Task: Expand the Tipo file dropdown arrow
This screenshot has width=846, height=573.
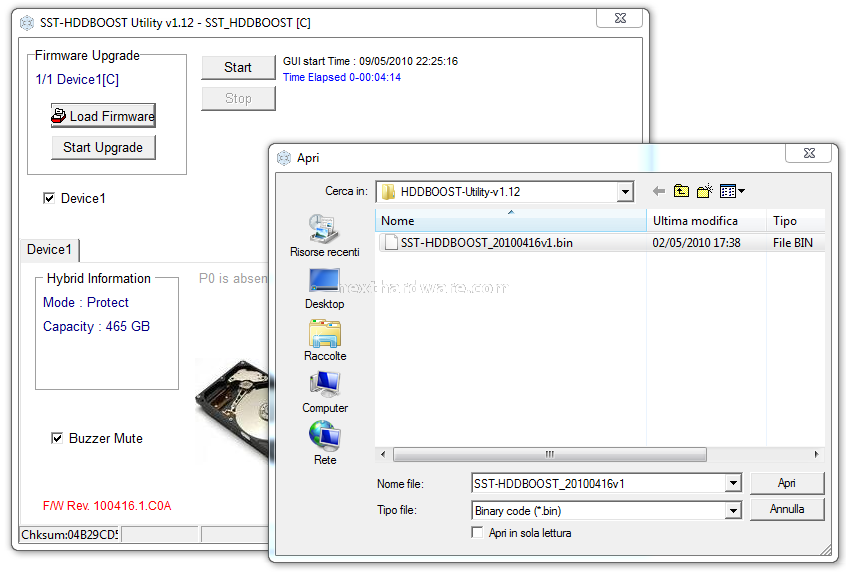Action: (733, 510)
